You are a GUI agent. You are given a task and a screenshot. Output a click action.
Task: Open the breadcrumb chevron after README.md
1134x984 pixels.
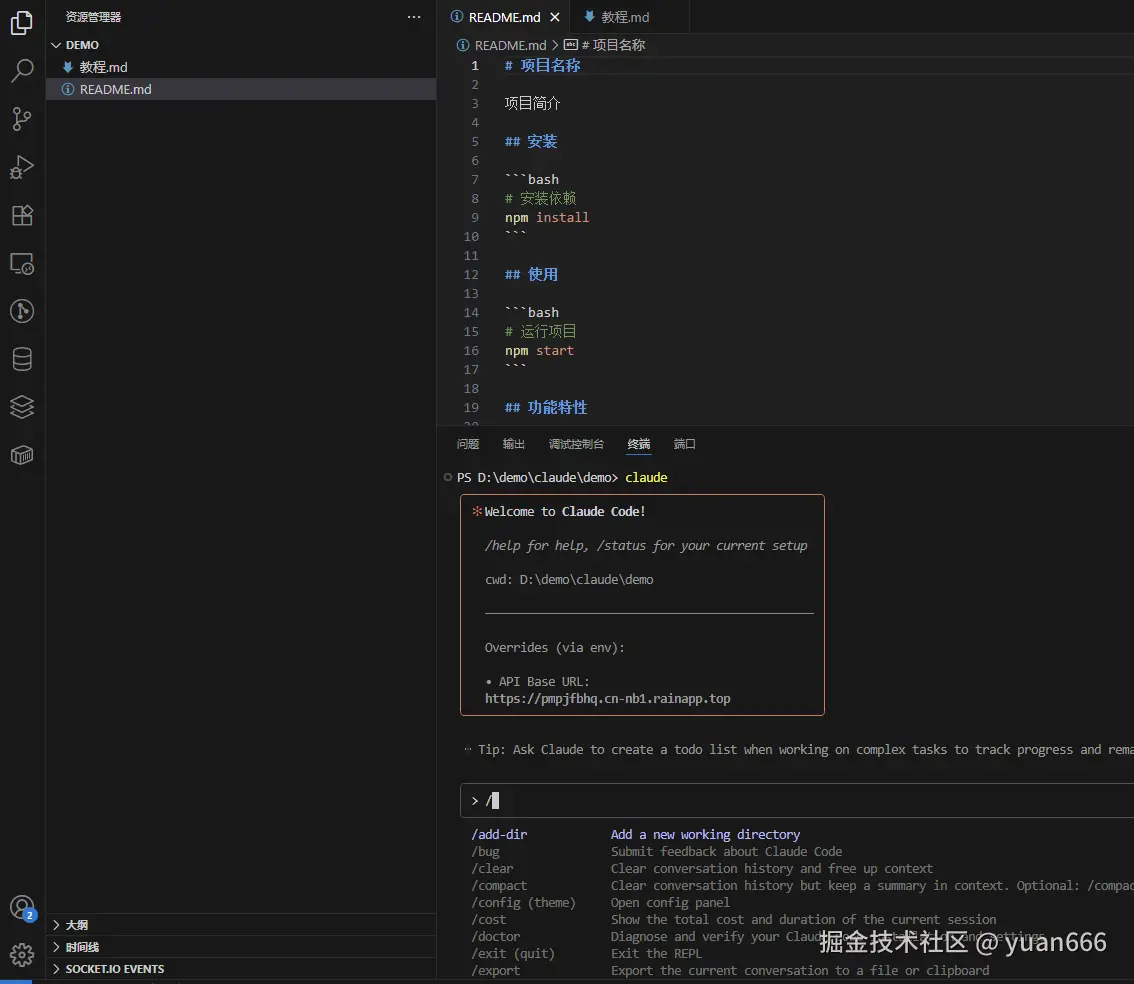point(555,45)
